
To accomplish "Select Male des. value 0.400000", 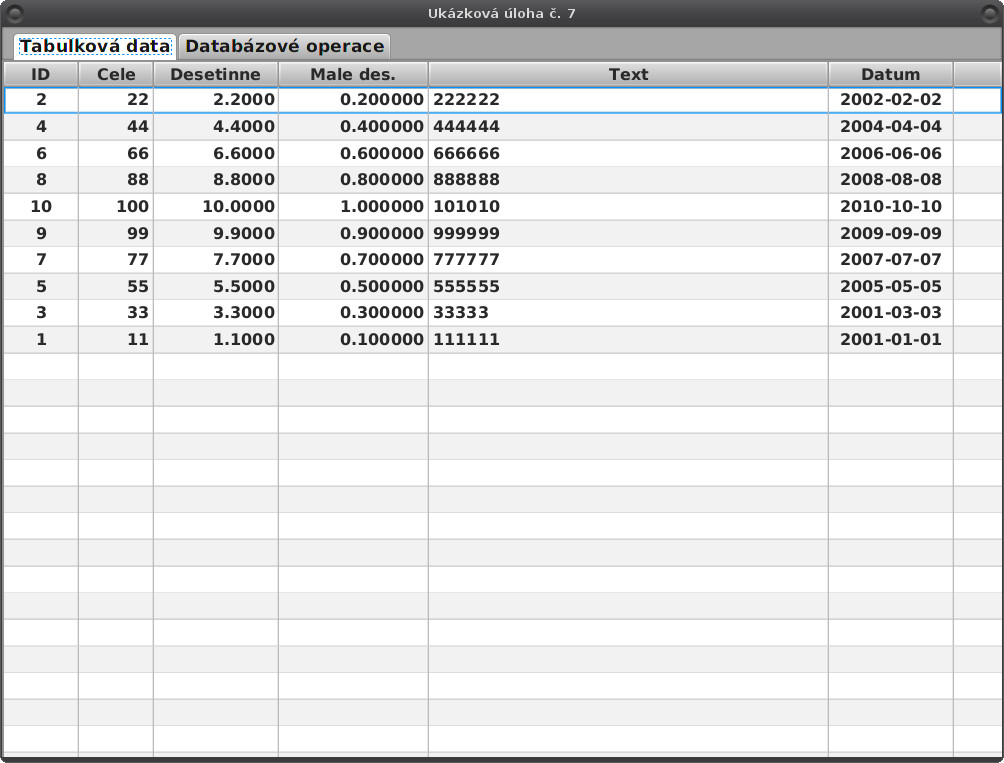I will tap(353, 127).
